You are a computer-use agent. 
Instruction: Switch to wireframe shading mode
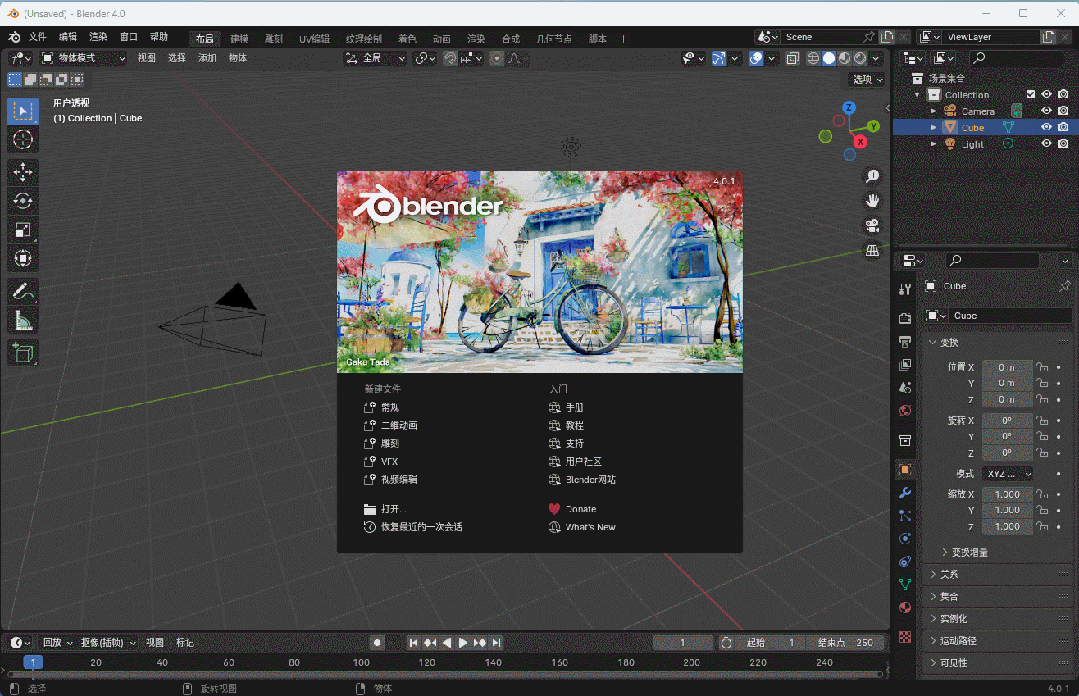[813, 59]
